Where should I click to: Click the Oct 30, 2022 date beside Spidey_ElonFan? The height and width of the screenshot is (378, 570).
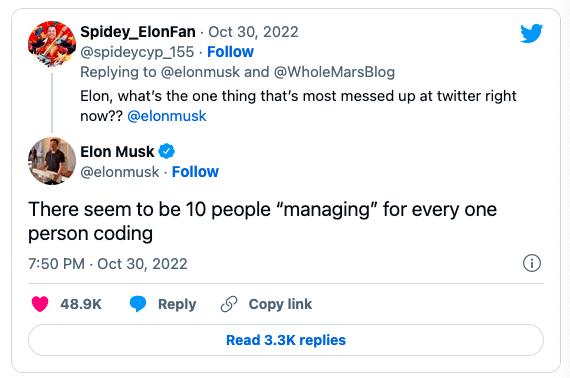[253, 32]
